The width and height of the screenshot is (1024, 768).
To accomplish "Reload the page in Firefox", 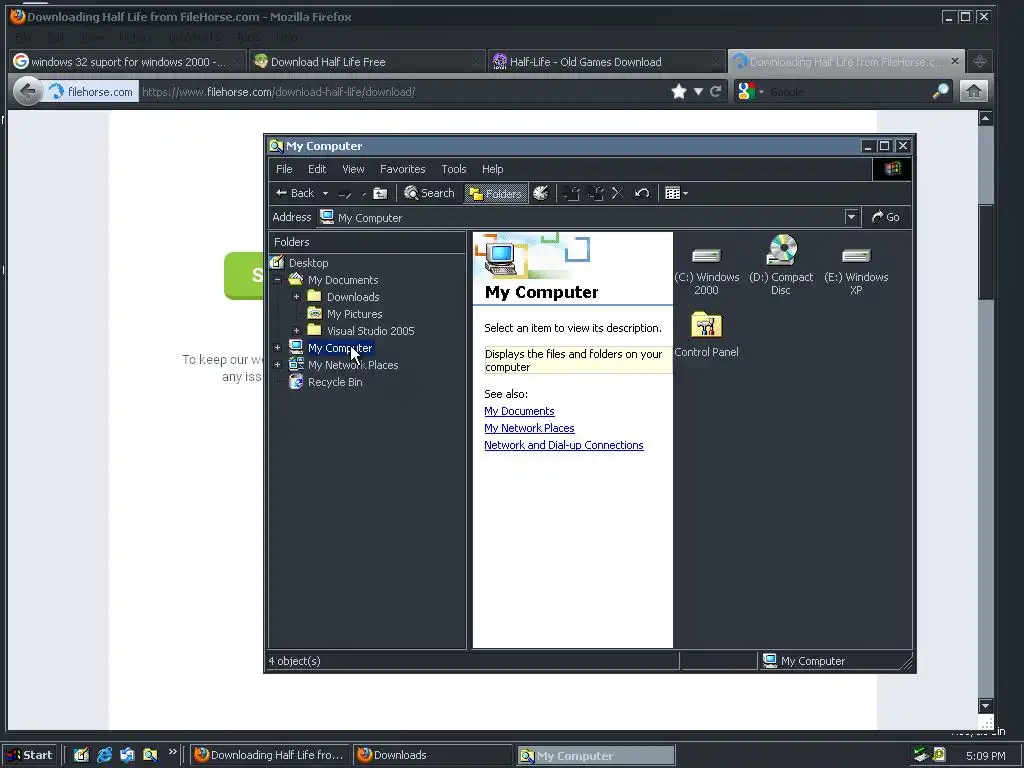I will tap(716, 91).
